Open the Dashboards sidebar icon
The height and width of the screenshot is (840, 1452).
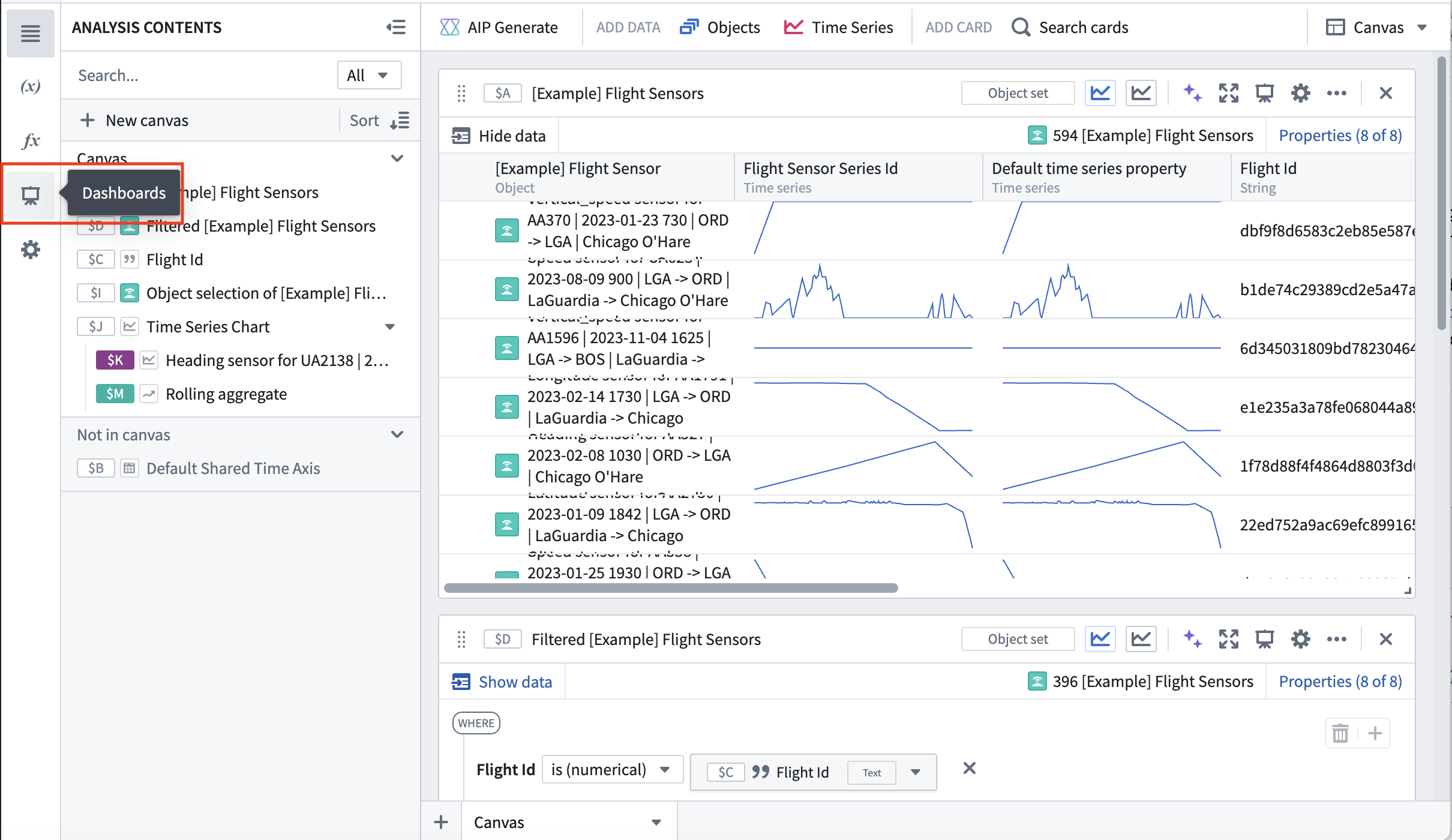click(x=30, y=194)
